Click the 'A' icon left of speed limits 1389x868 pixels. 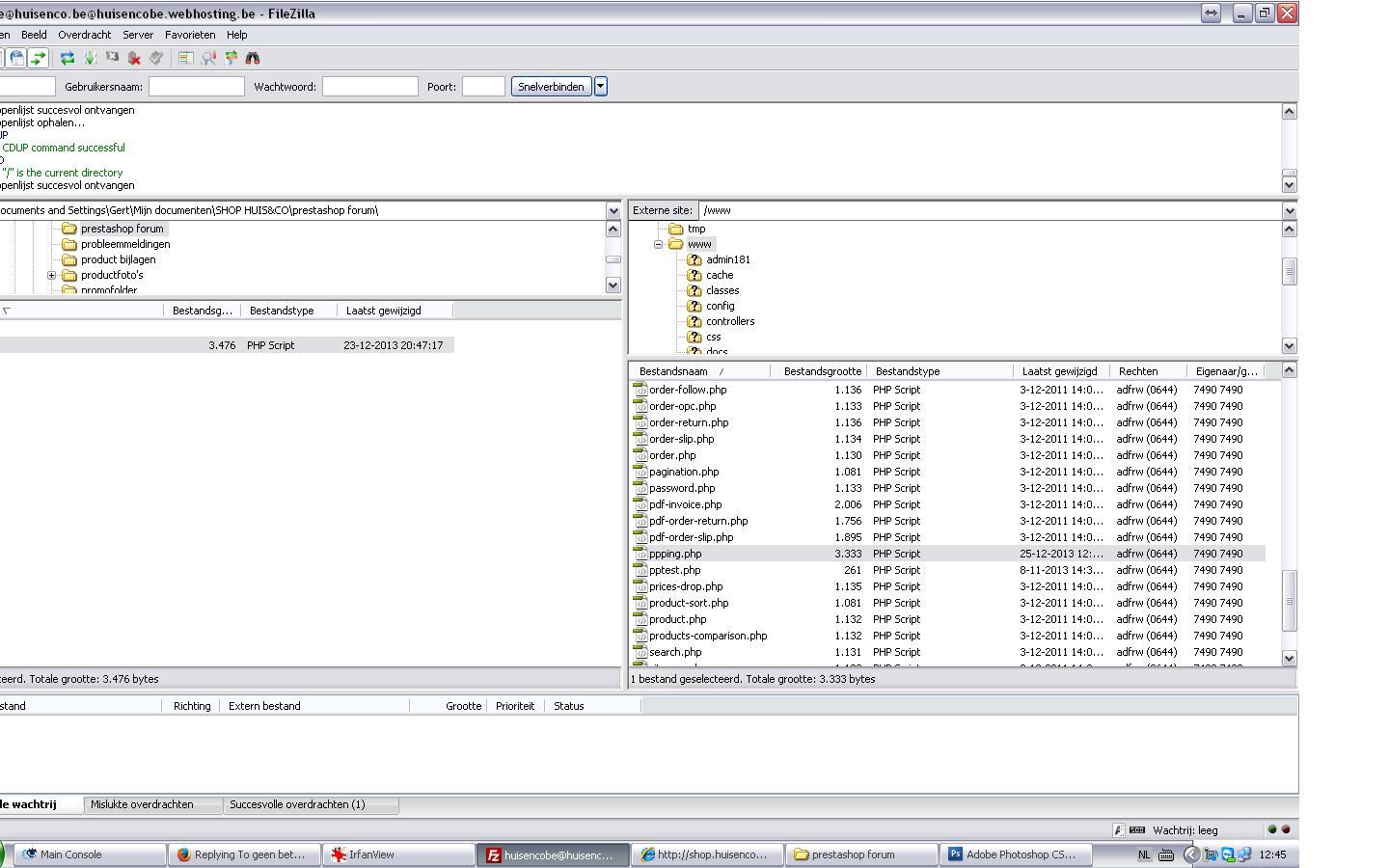pos(1119,830)
